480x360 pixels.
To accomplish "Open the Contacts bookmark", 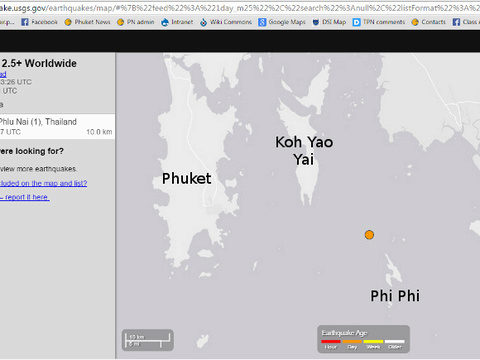I will pyautogui.click(x=429, y=22).
